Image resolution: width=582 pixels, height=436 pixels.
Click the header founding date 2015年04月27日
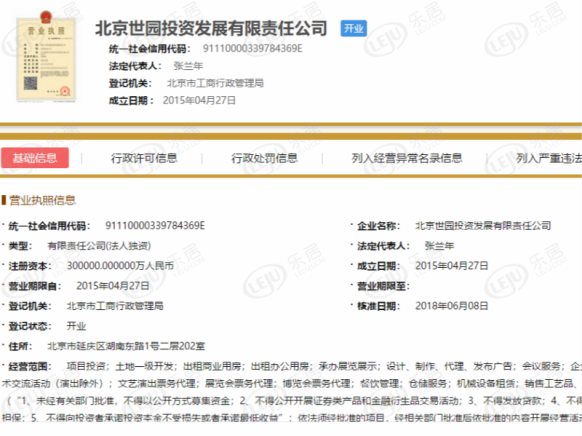coord(199,101)
